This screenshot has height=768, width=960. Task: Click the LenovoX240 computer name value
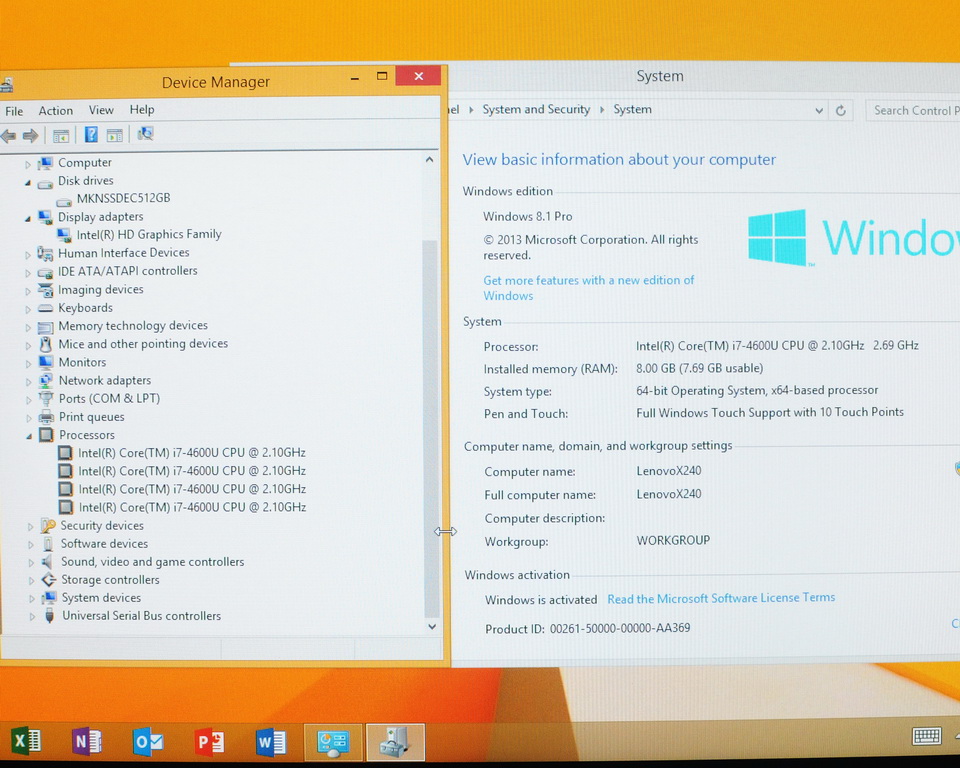(669, 470)
